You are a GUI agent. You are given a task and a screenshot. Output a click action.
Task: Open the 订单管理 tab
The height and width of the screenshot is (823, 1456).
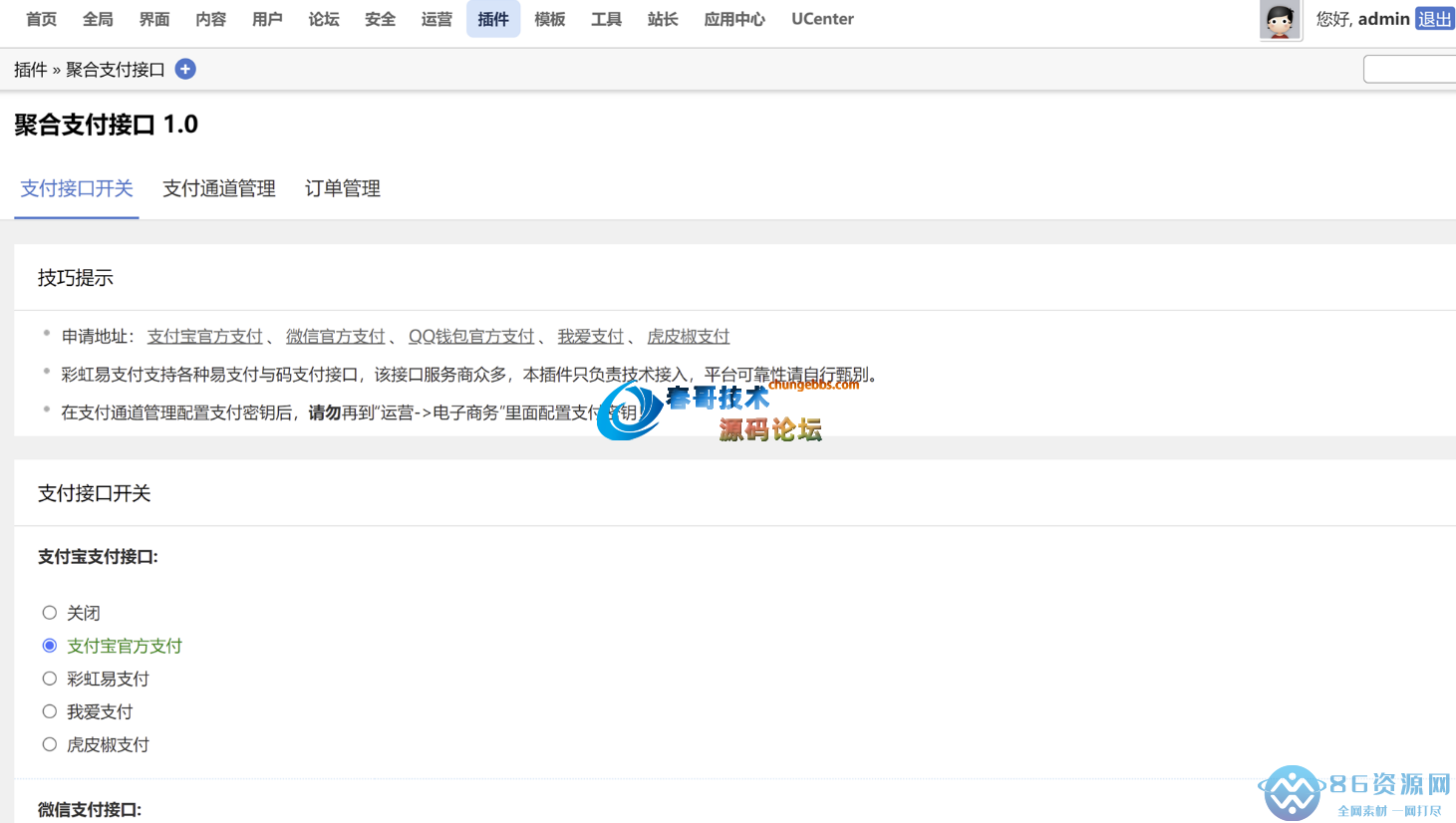tap(342, 188)
